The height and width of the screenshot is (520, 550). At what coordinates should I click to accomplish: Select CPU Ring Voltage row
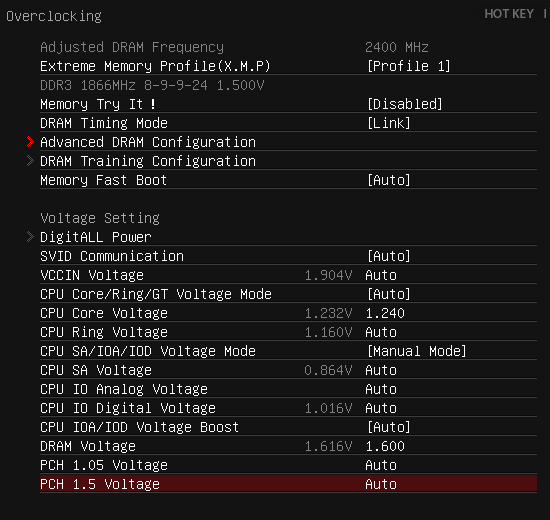(288, 332)
